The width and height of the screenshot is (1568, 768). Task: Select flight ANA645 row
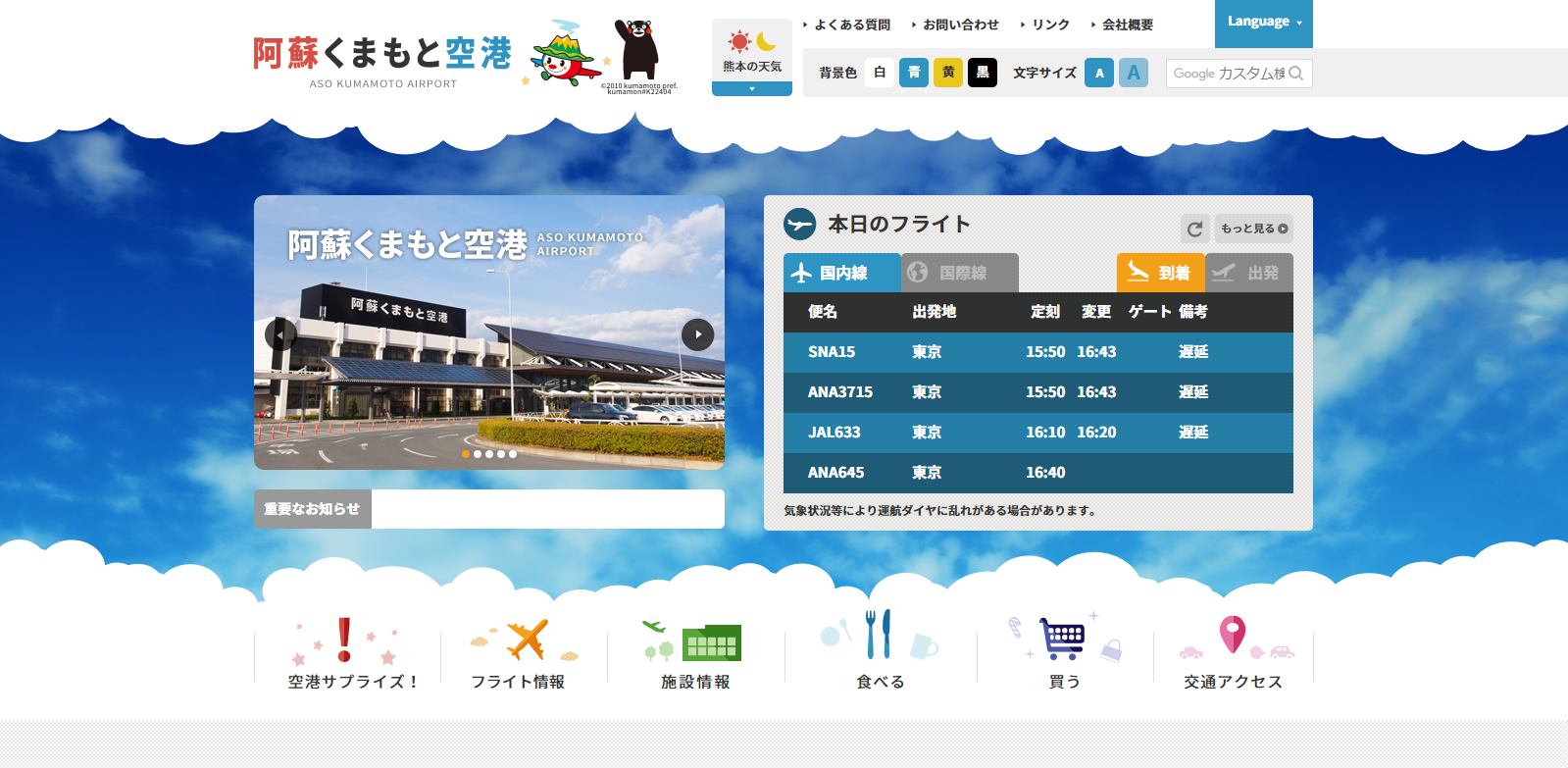coord(1038,473)
